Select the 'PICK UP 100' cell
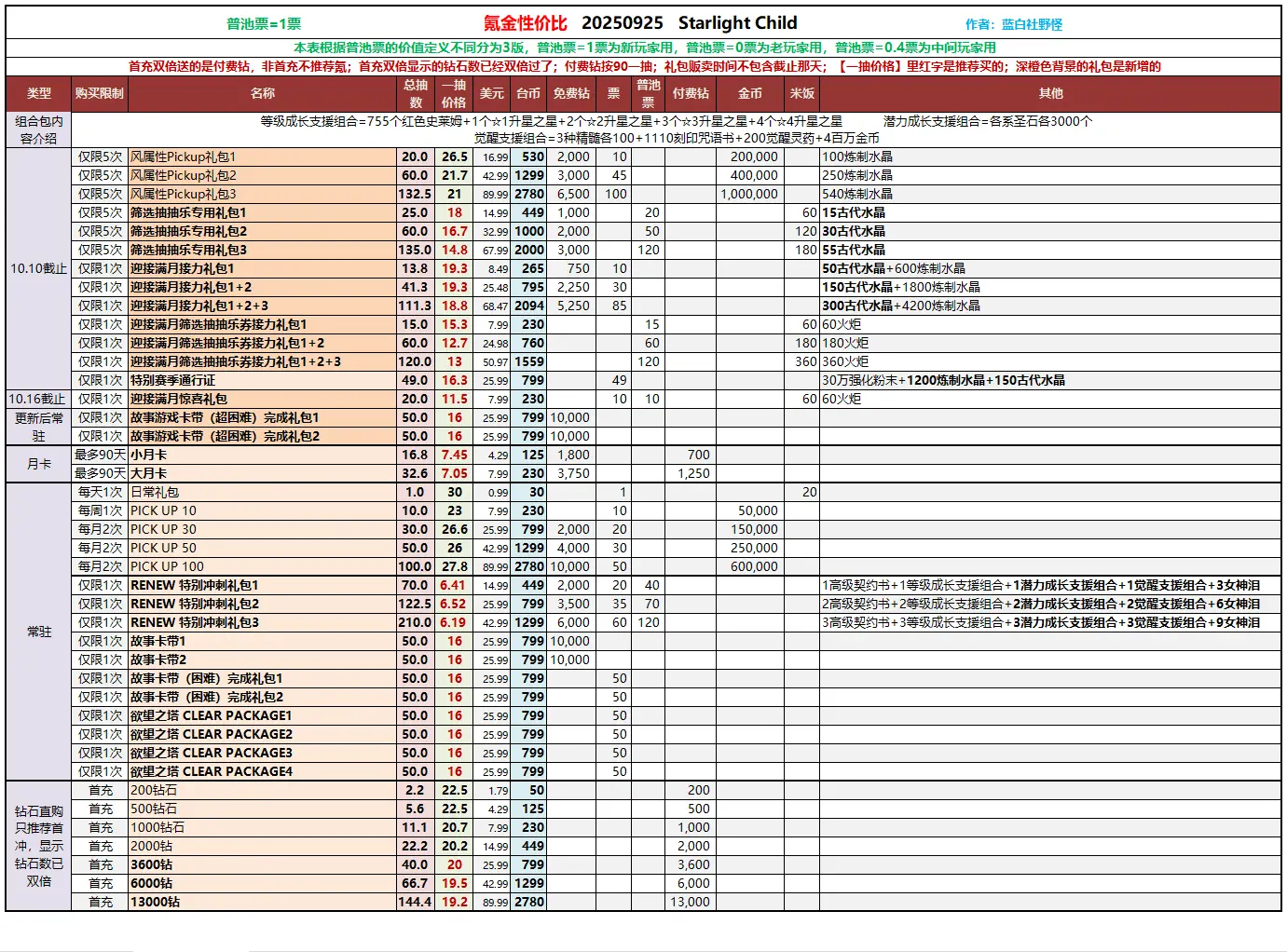The width and height of the screenshot is (1287, 952). pyautogui.click(x=167, y=566)
